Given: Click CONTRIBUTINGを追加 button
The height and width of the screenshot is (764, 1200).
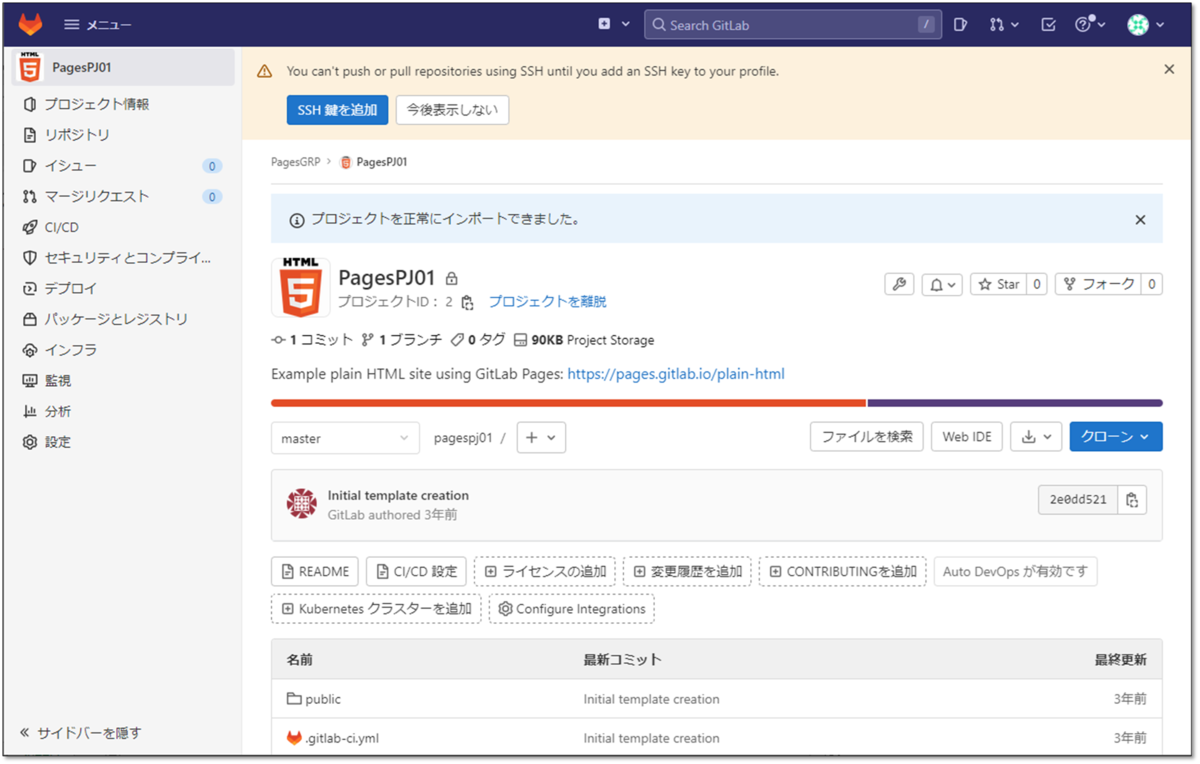Looking at the screenshot, I should click(x=843, y=572).
